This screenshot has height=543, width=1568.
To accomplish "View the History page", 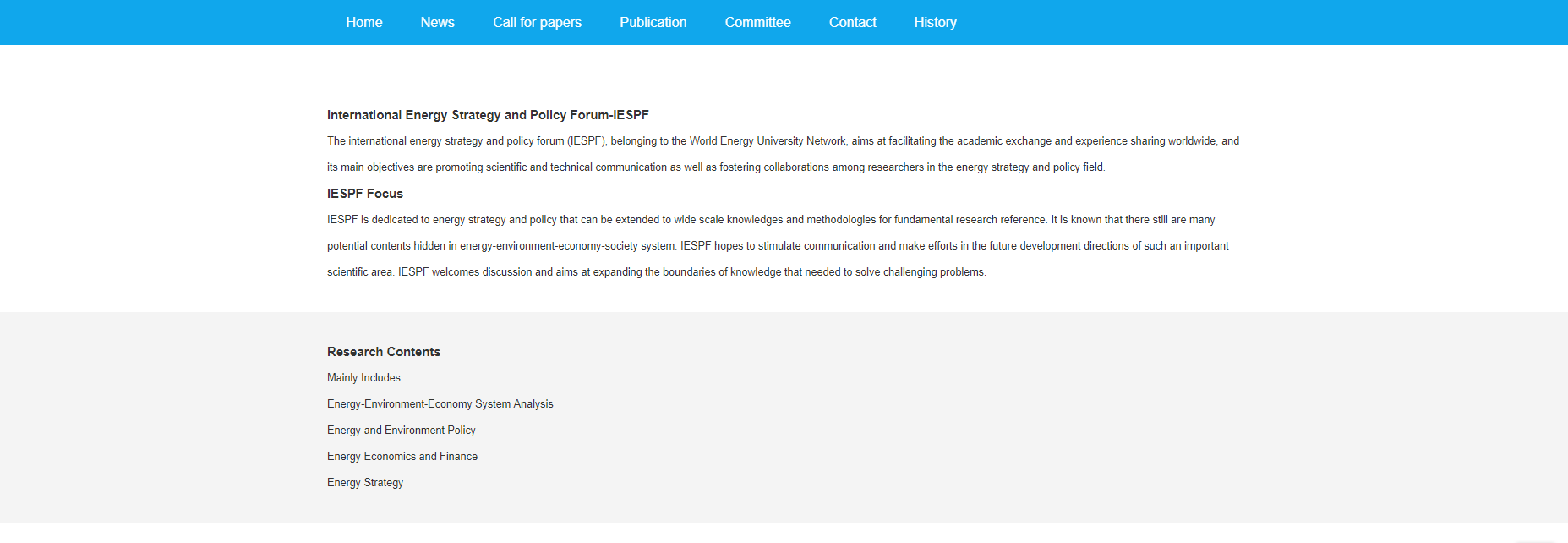I will pyautogui.click(x=935, y=23).
